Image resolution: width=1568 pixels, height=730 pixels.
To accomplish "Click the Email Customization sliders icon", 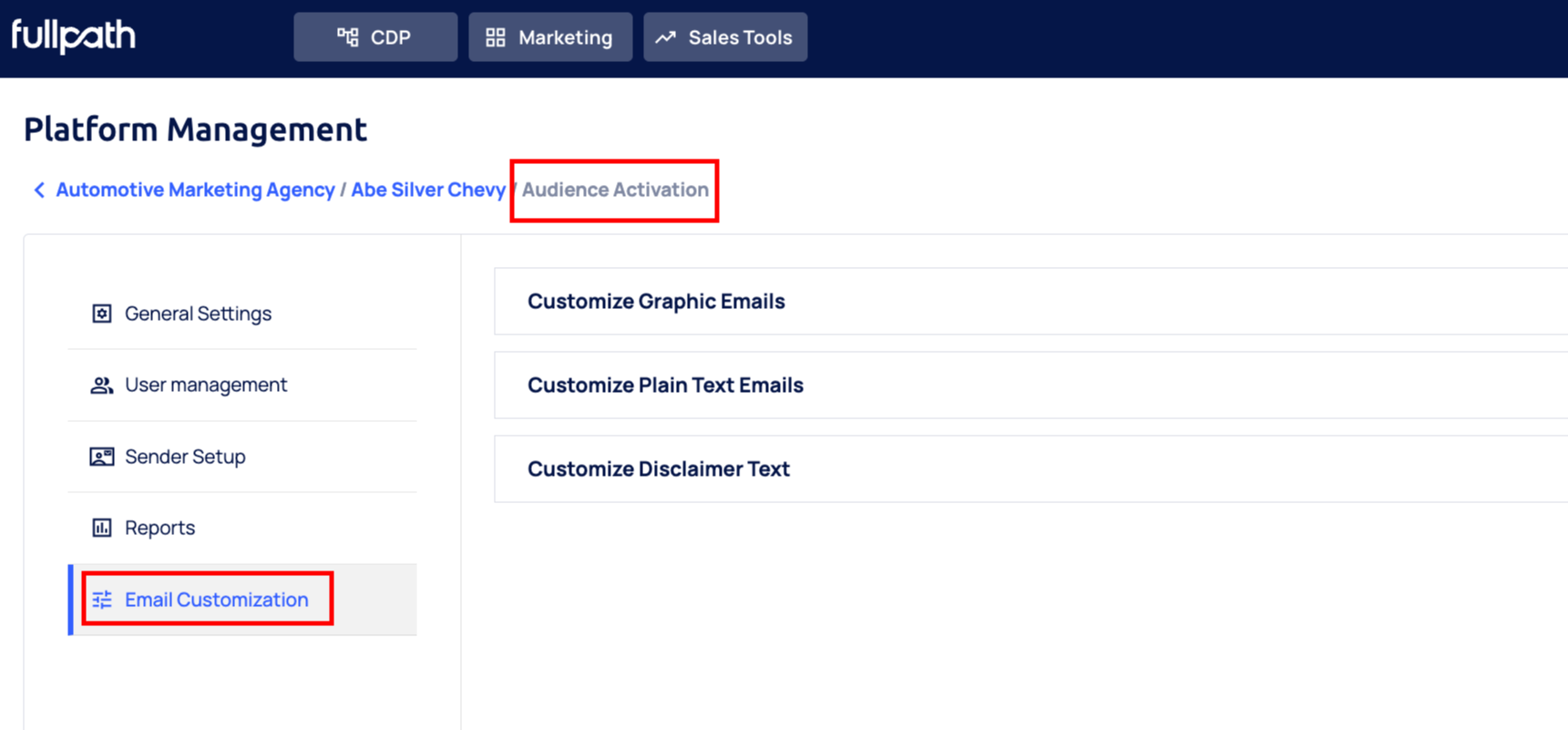I will click(102, 600).
